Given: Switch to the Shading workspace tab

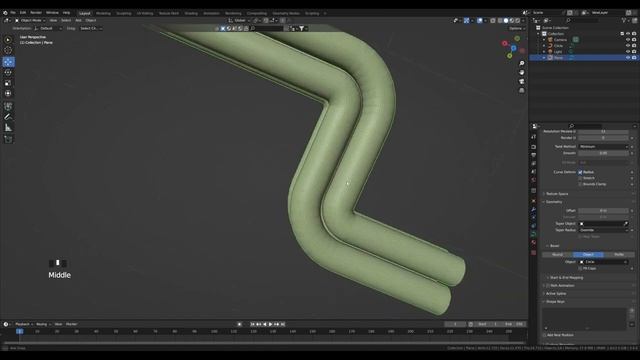Looking at the screenshot, I should click(191, 13).
